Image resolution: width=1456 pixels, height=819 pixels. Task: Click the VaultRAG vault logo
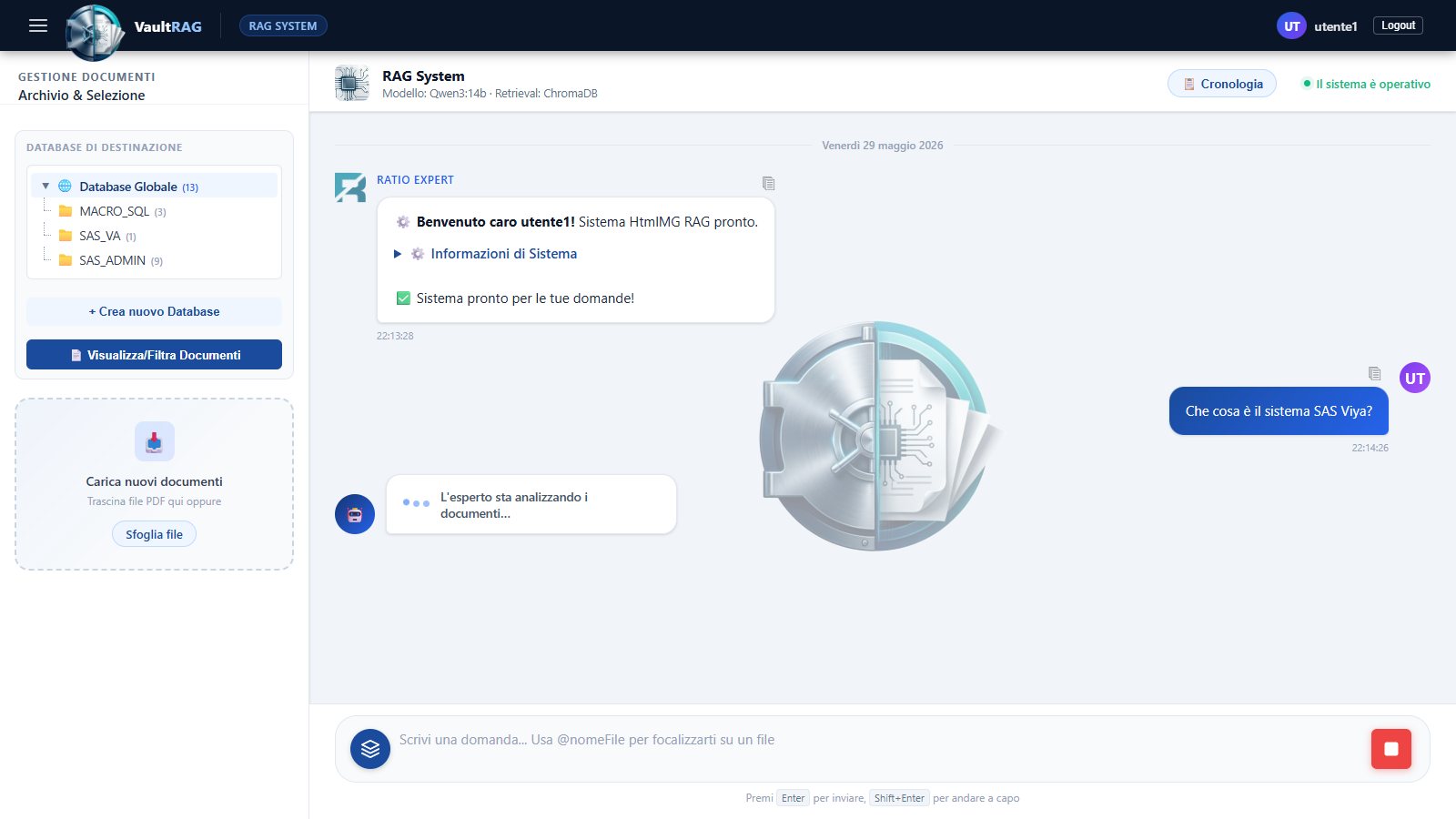click(95, 32)
